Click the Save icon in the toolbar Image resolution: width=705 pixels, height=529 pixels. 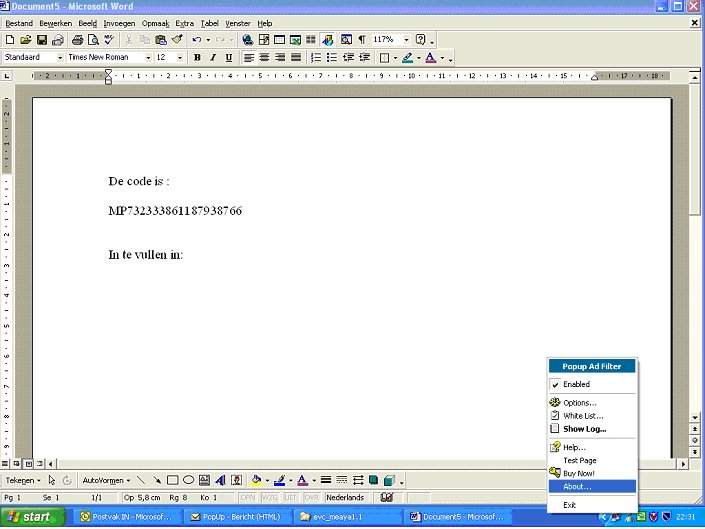tap(42, 40)
